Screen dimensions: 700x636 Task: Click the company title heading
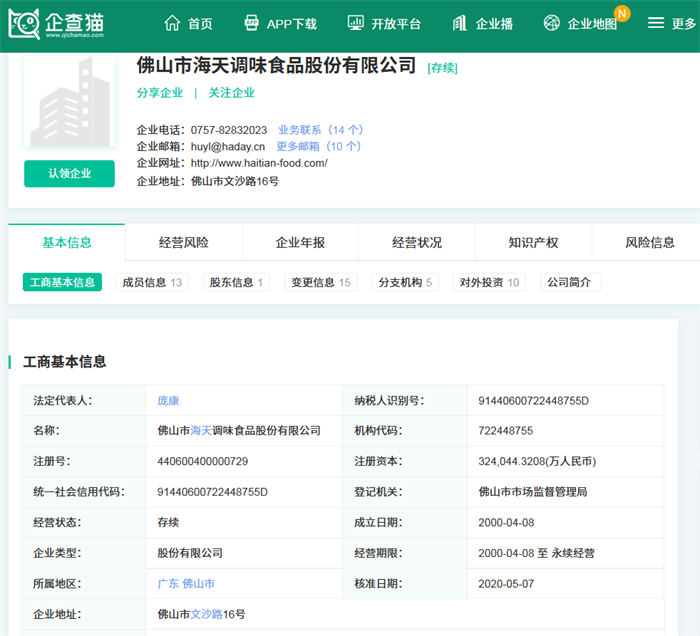pyautogui.click(x=276, y=66)
